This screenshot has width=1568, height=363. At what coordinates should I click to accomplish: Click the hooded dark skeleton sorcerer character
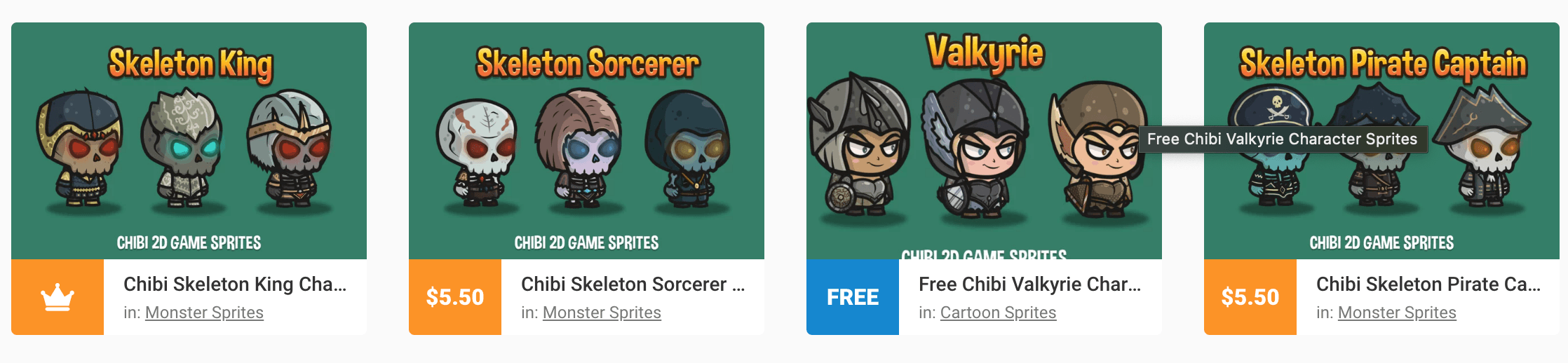coord(689,151)
